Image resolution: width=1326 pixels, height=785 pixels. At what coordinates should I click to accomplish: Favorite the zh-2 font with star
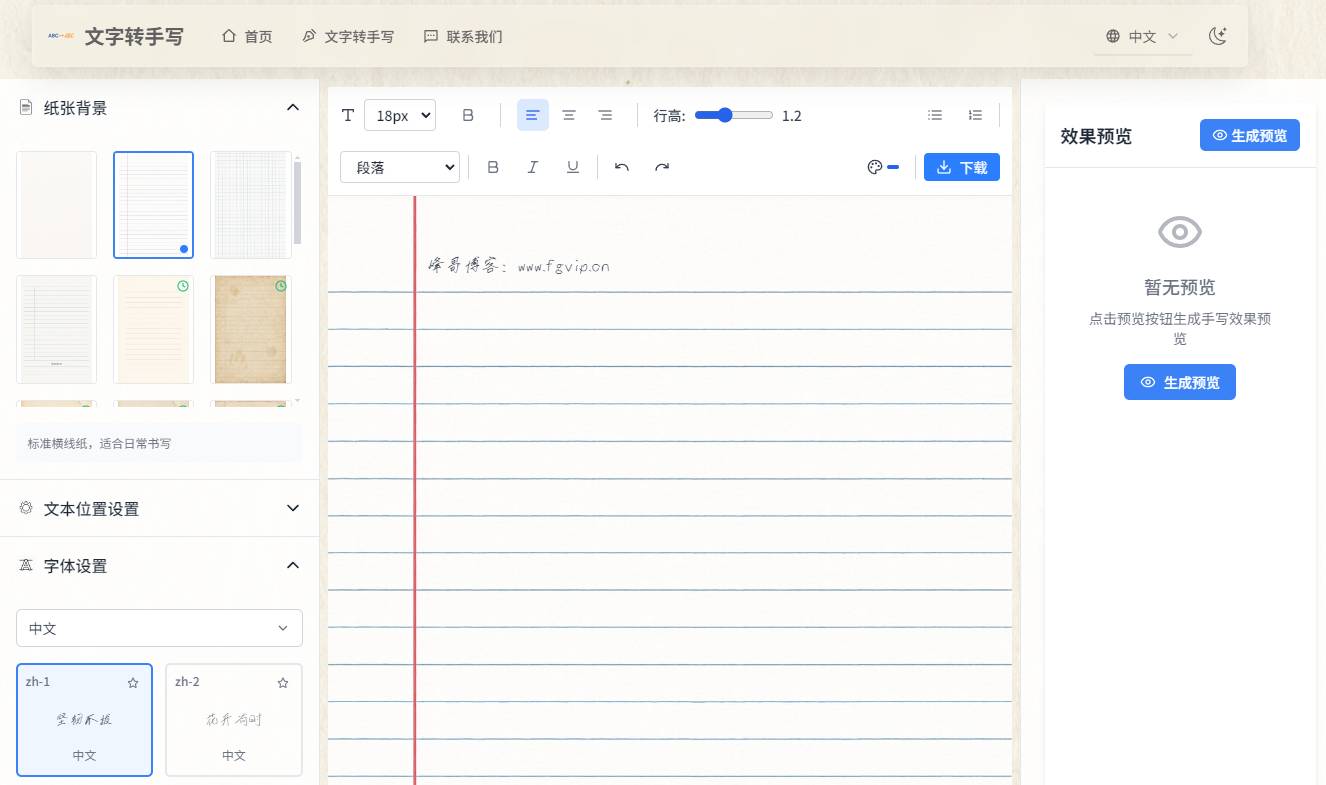point(283,683)
